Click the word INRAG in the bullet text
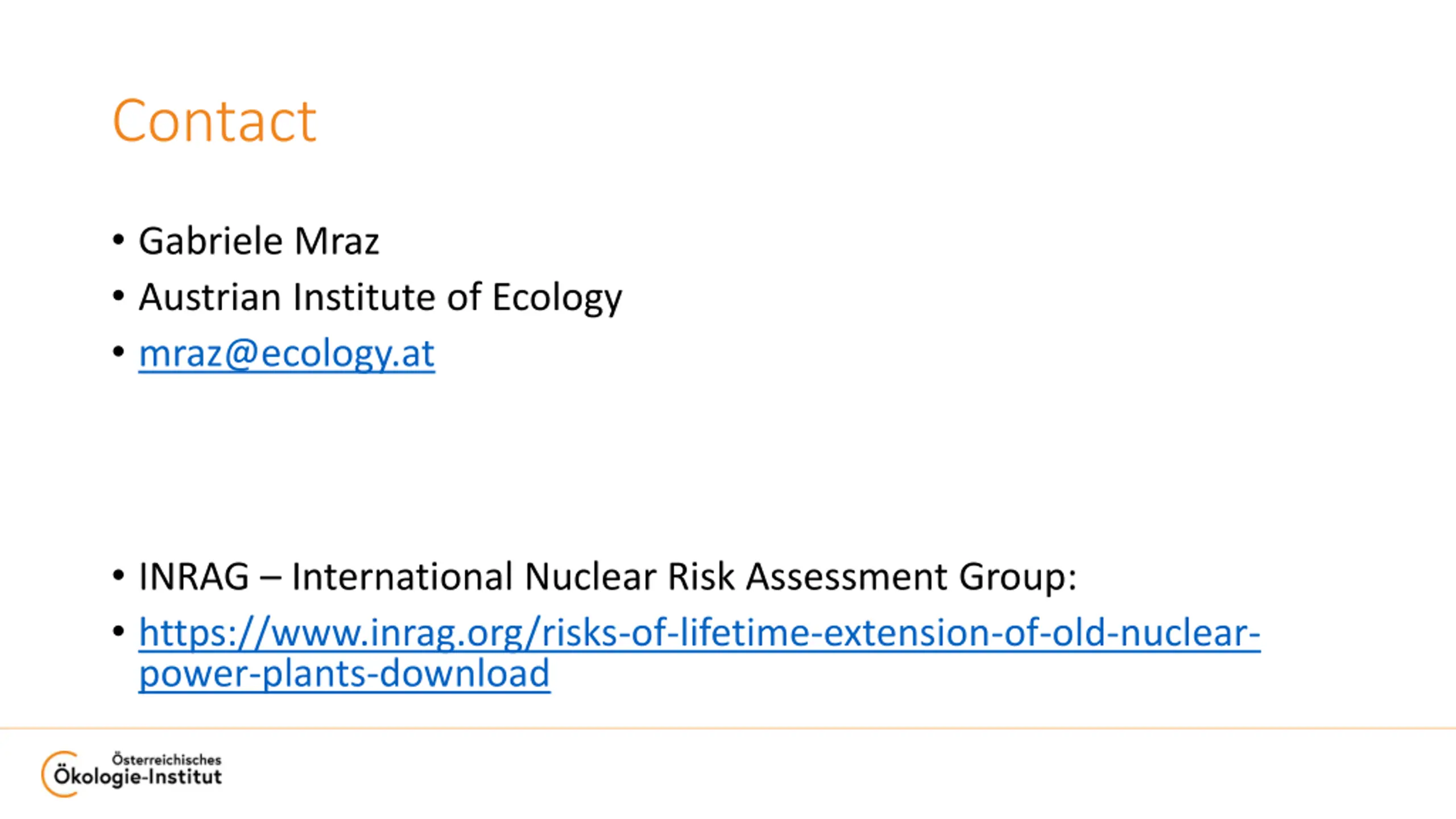Image resolution: width=1456 pixels, height=819 pixels. point(194,577)
